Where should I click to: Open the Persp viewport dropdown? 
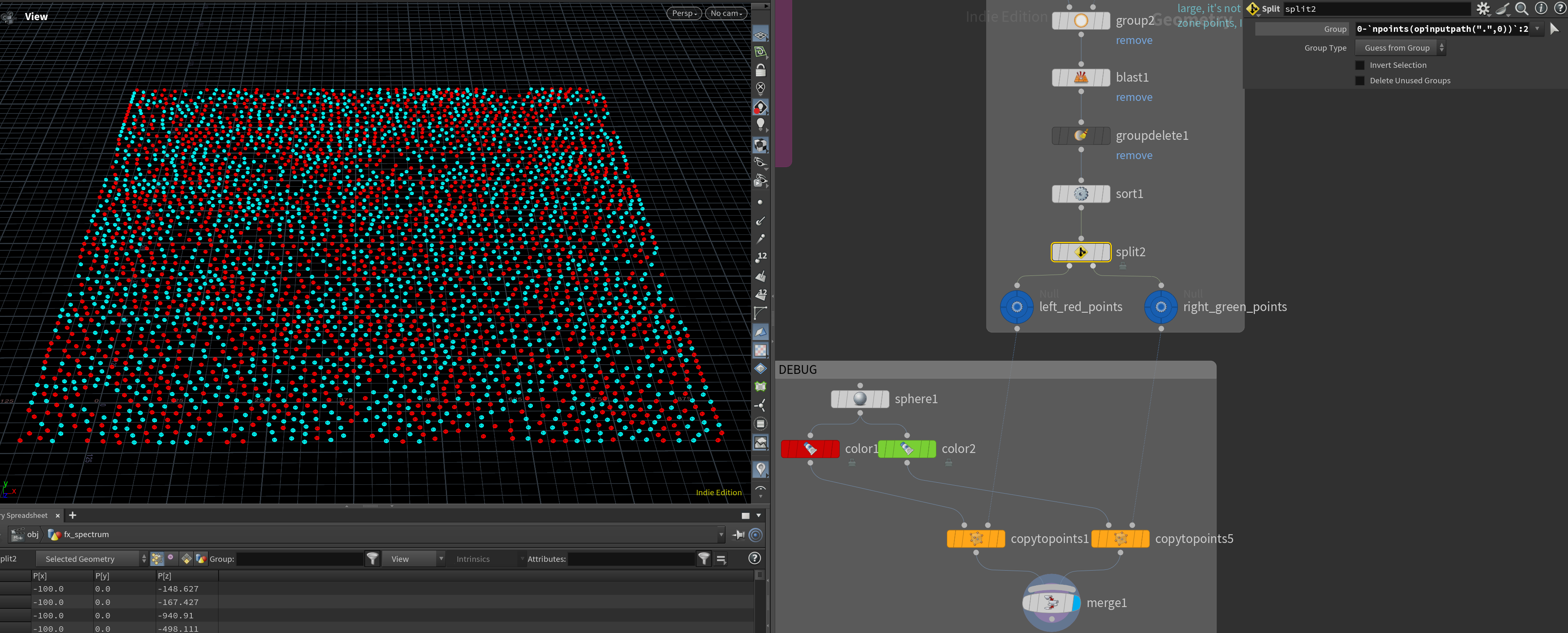coord(684,13)
